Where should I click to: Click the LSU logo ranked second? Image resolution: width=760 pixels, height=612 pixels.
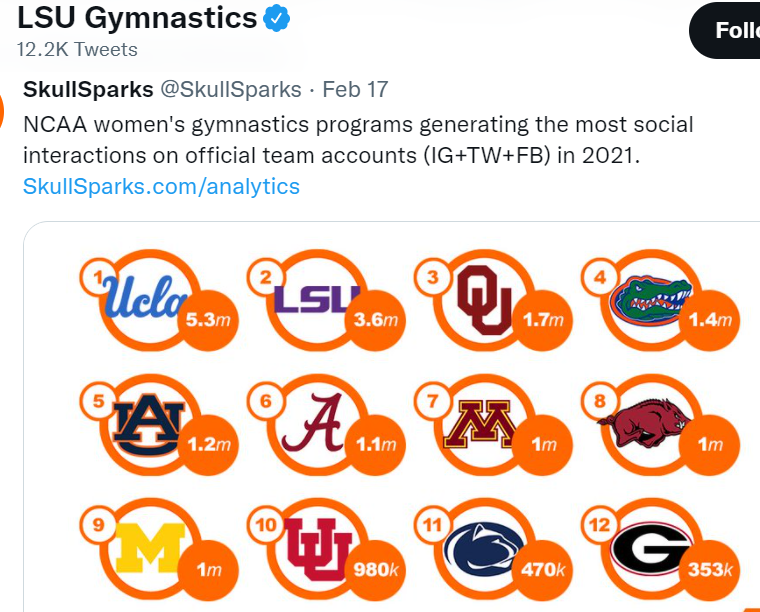click(315, 297)
